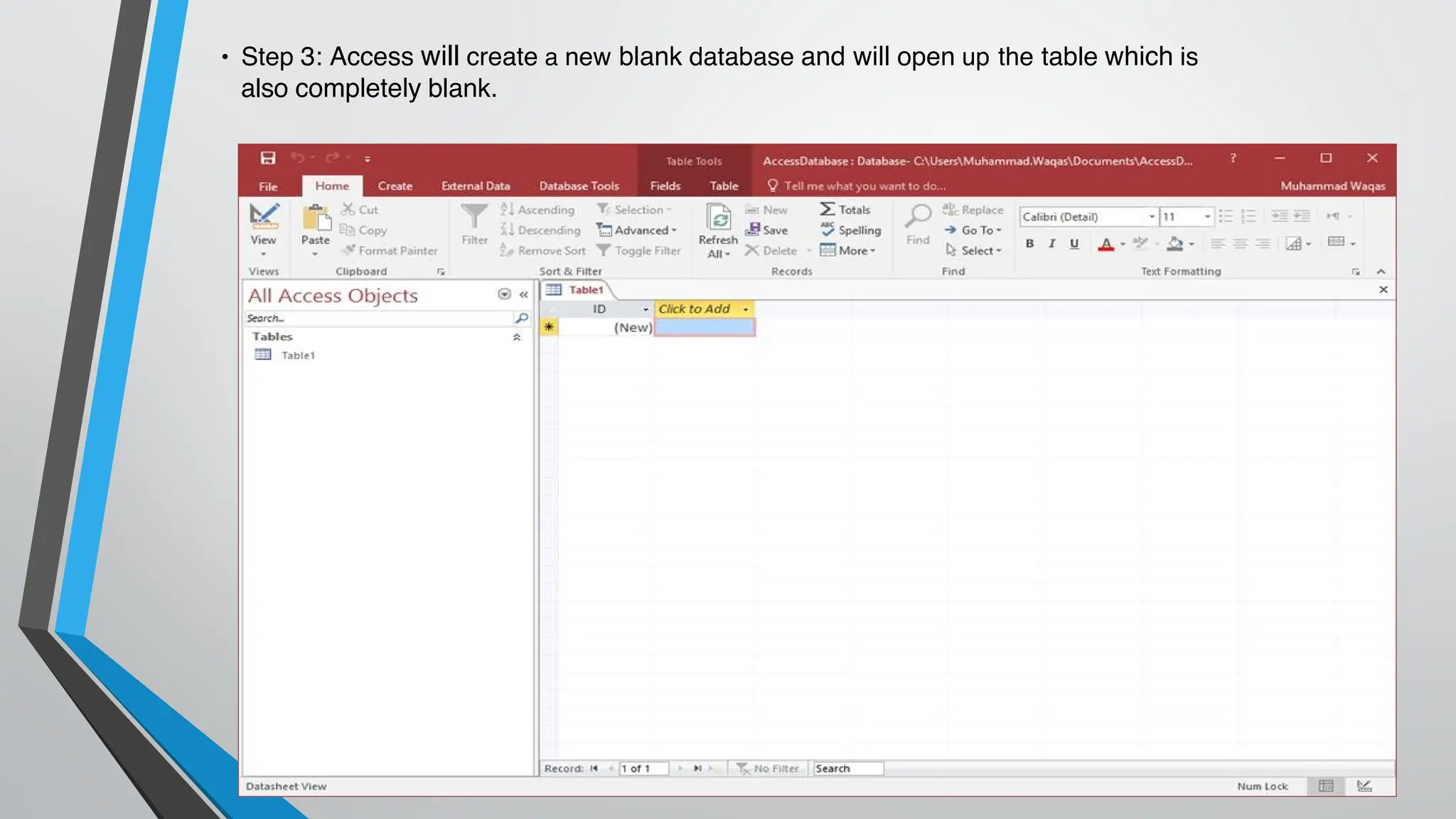This screenshot has height=819, width=1456.
Task: Switch to Design View status bar icon
Action: click(x=1364, y=786)
